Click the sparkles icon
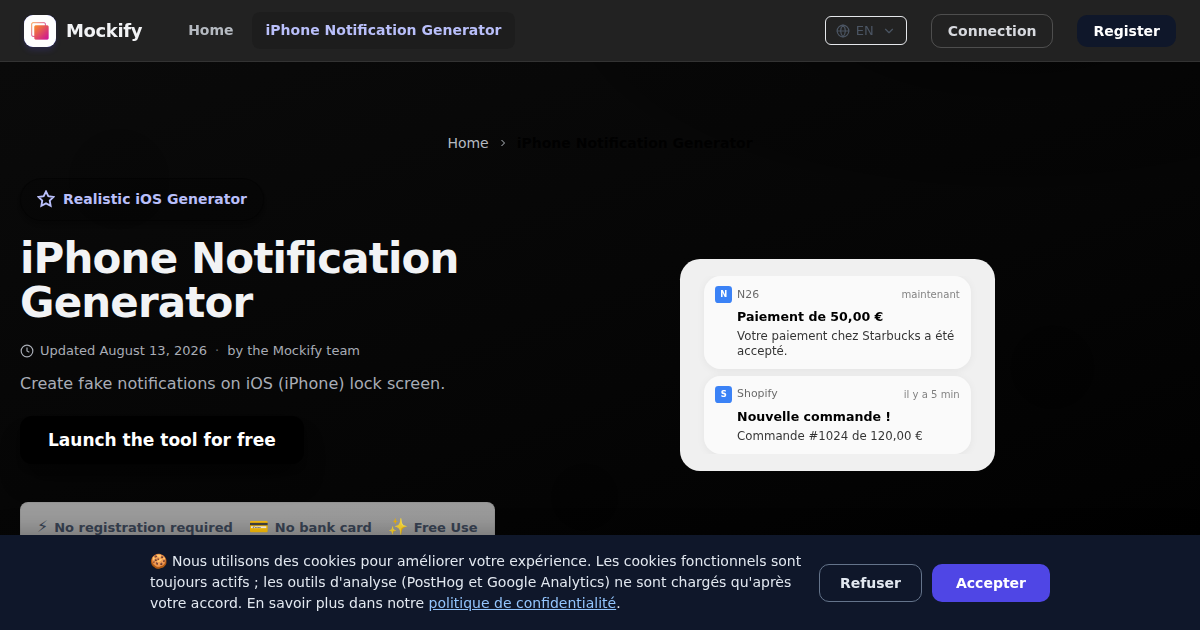This screenshot has height=630, width=1200. click(398, 527)
